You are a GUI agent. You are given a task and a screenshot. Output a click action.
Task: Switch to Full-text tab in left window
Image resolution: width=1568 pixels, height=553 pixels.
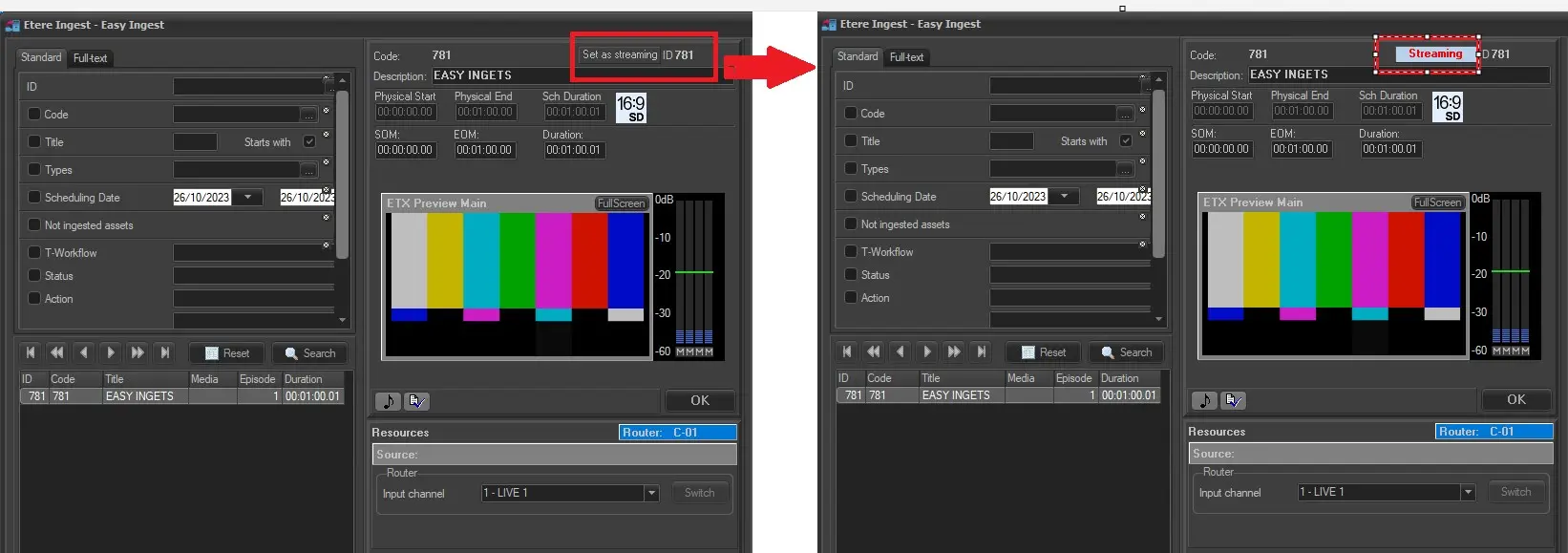[x=90, y=58]
